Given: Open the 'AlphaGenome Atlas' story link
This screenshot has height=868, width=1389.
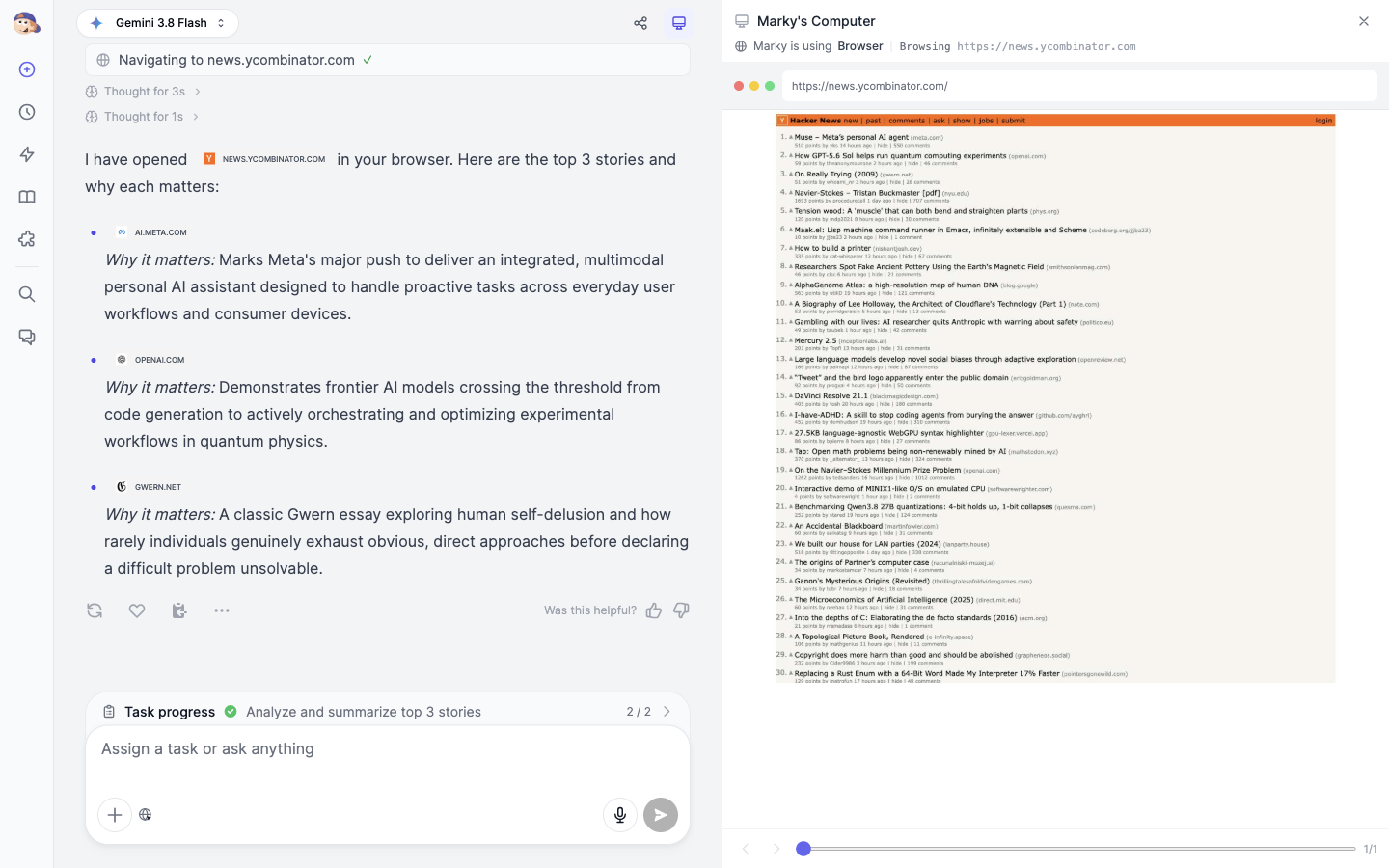Looking at the screenshot, I should [x=896, y=285].
